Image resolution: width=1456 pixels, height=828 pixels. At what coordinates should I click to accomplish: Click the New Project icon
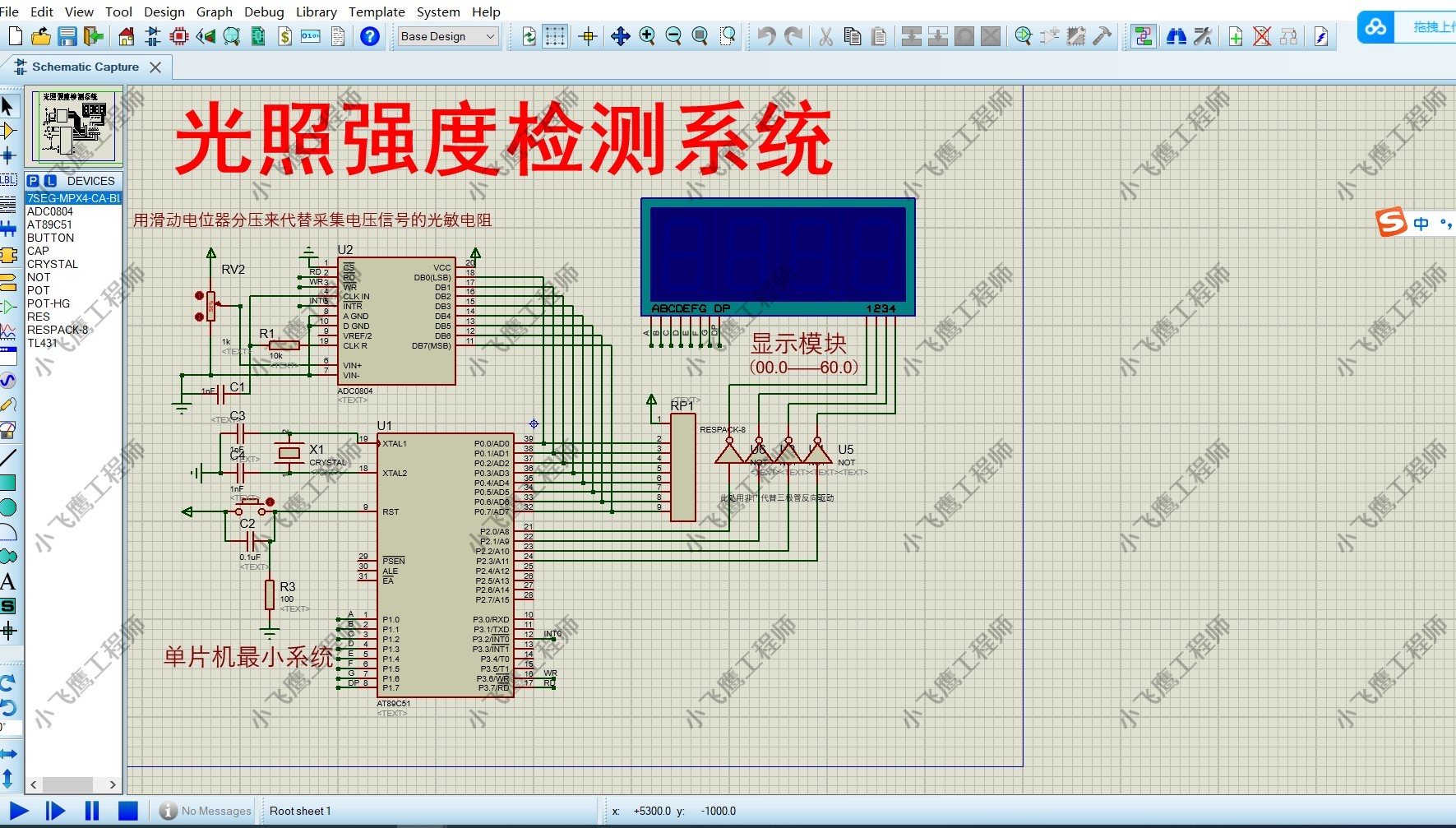pyautogui.click(x=15, y=36)
